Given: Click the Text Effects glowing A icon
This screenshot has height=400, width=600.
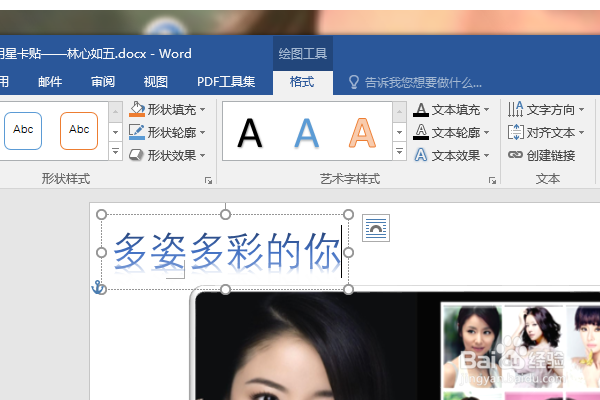Looking at the screenshot, I should pyautogui.click(x=421, y=155).
